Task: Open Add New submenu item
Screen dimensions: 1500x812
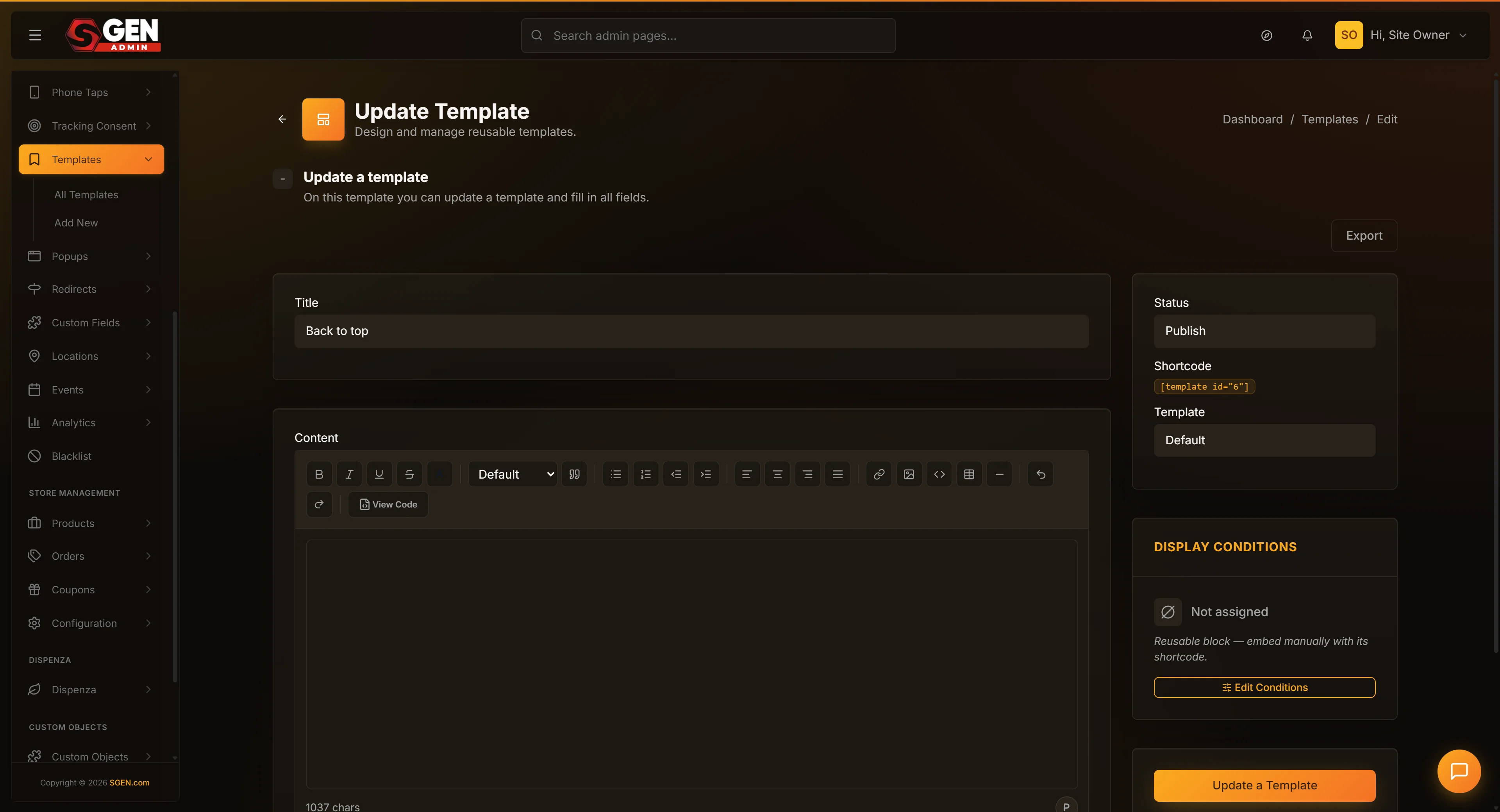Action: pyautogui.click(x=76, y=223)
